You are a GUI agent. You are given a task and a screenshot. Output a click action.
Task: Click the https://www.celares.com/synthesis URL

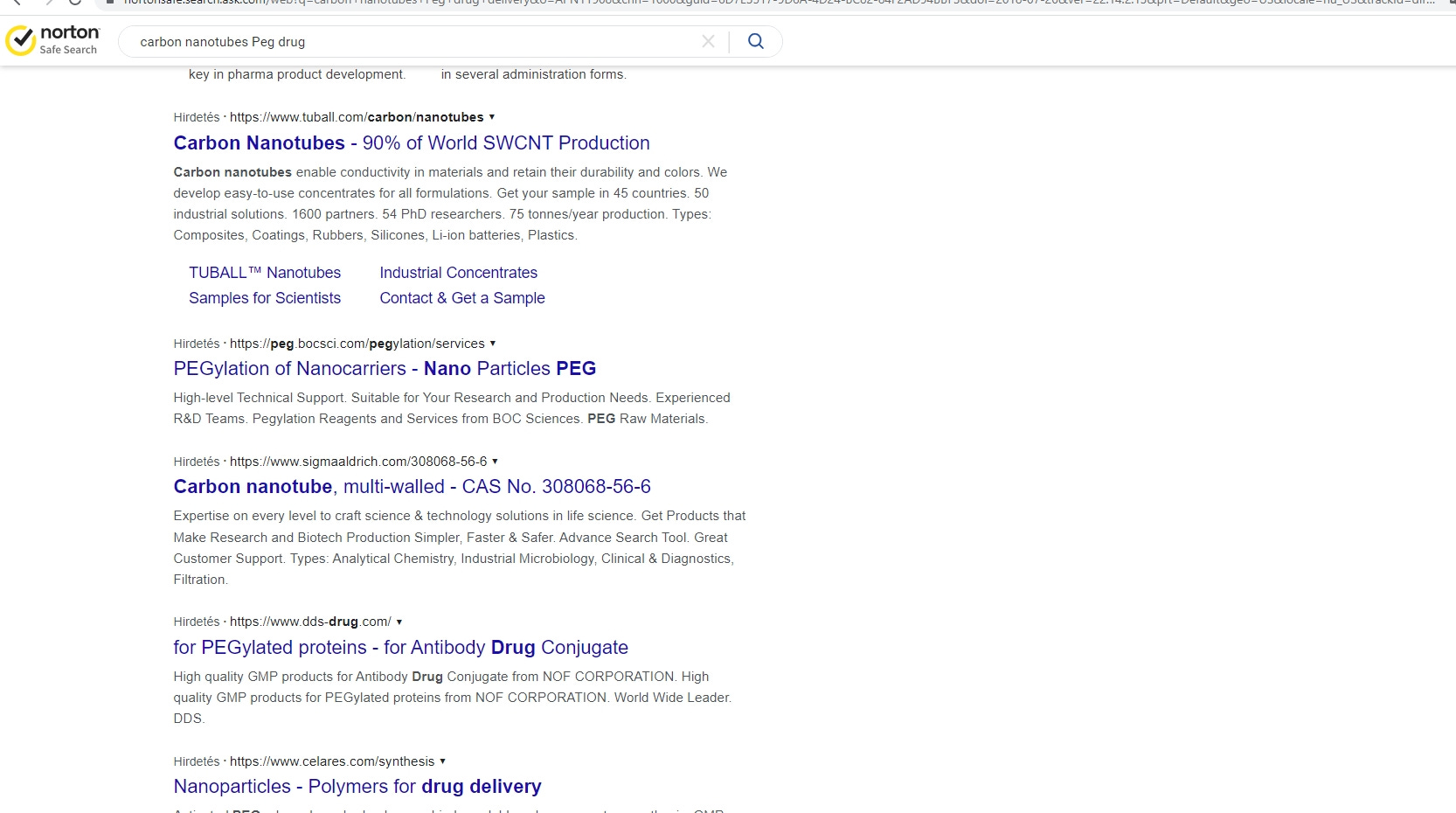[332, 761]
